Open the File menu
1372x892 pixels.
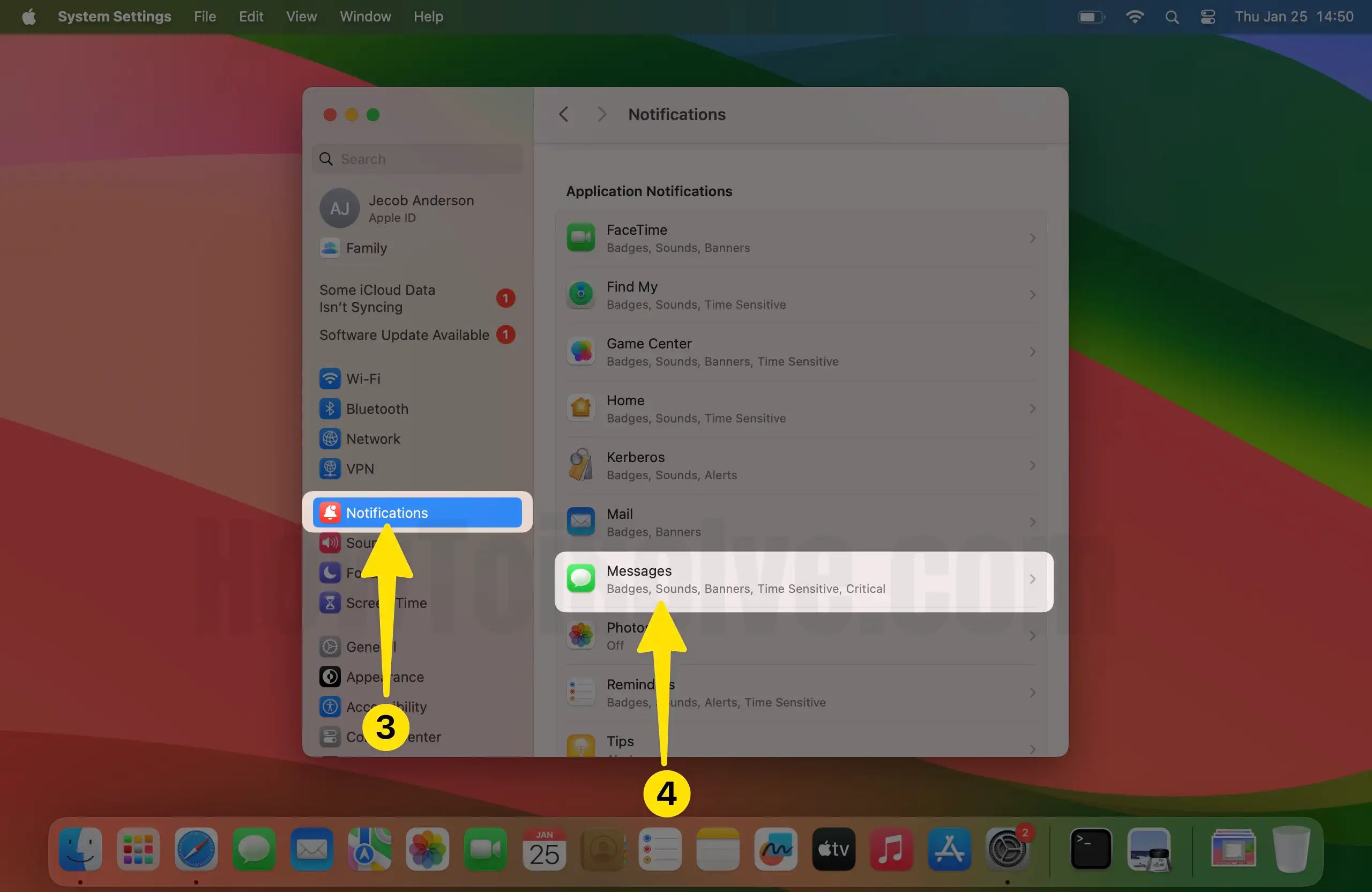coord(205,17)
